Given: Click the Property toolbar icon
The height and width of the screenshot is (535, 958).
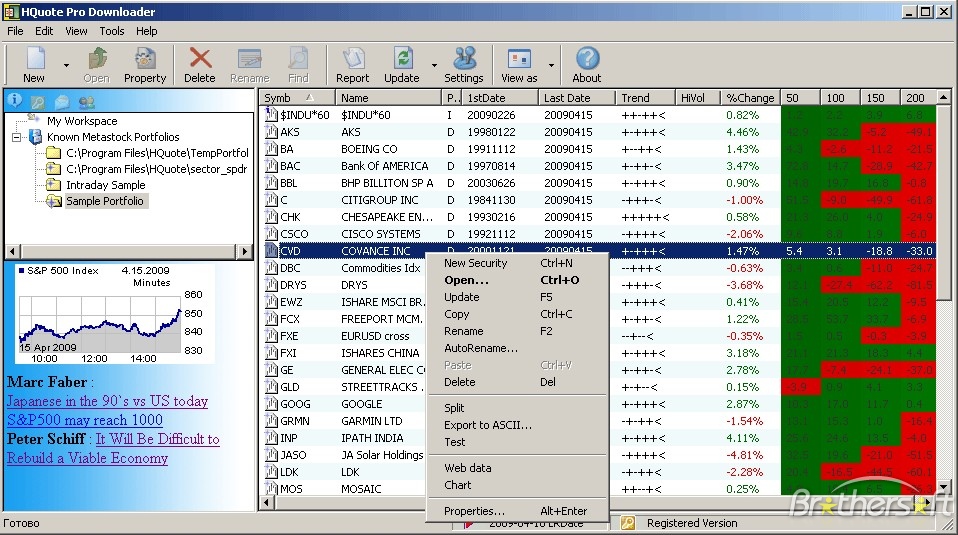Looking at the screenshot, I should [x=145, y=60].
